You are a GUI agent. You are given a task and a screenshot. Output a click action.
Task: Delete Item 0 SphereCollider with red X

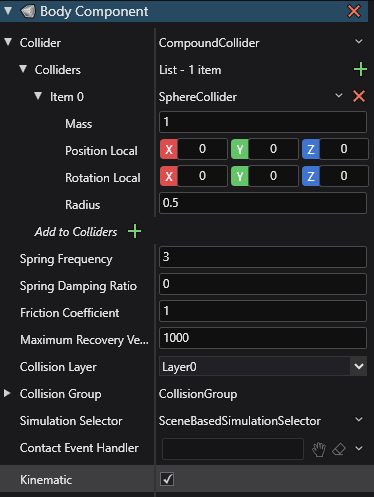point(359,96)
